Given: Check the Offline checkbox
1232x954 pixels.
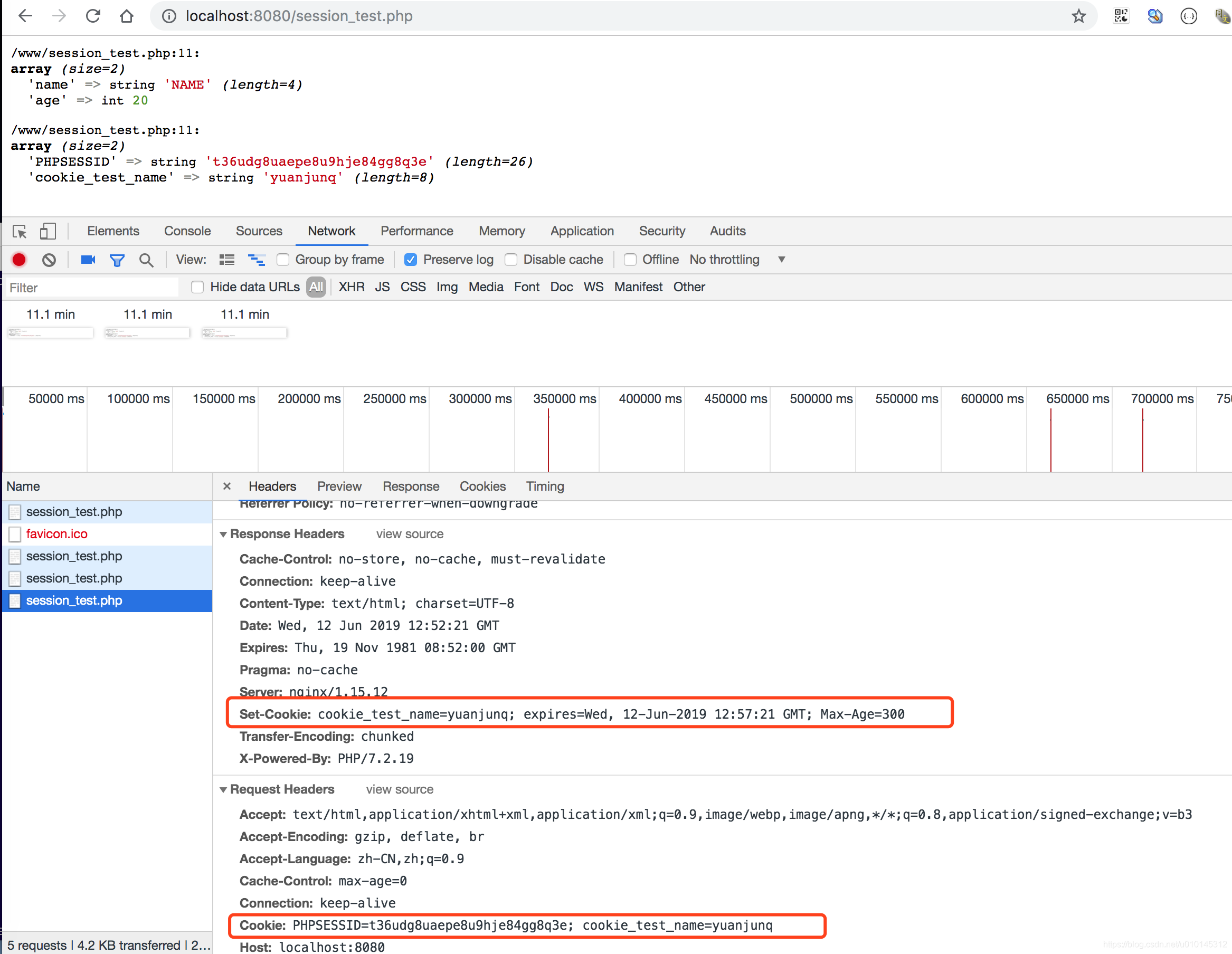Looking at the screenshot, I should (x=630, y=260).
